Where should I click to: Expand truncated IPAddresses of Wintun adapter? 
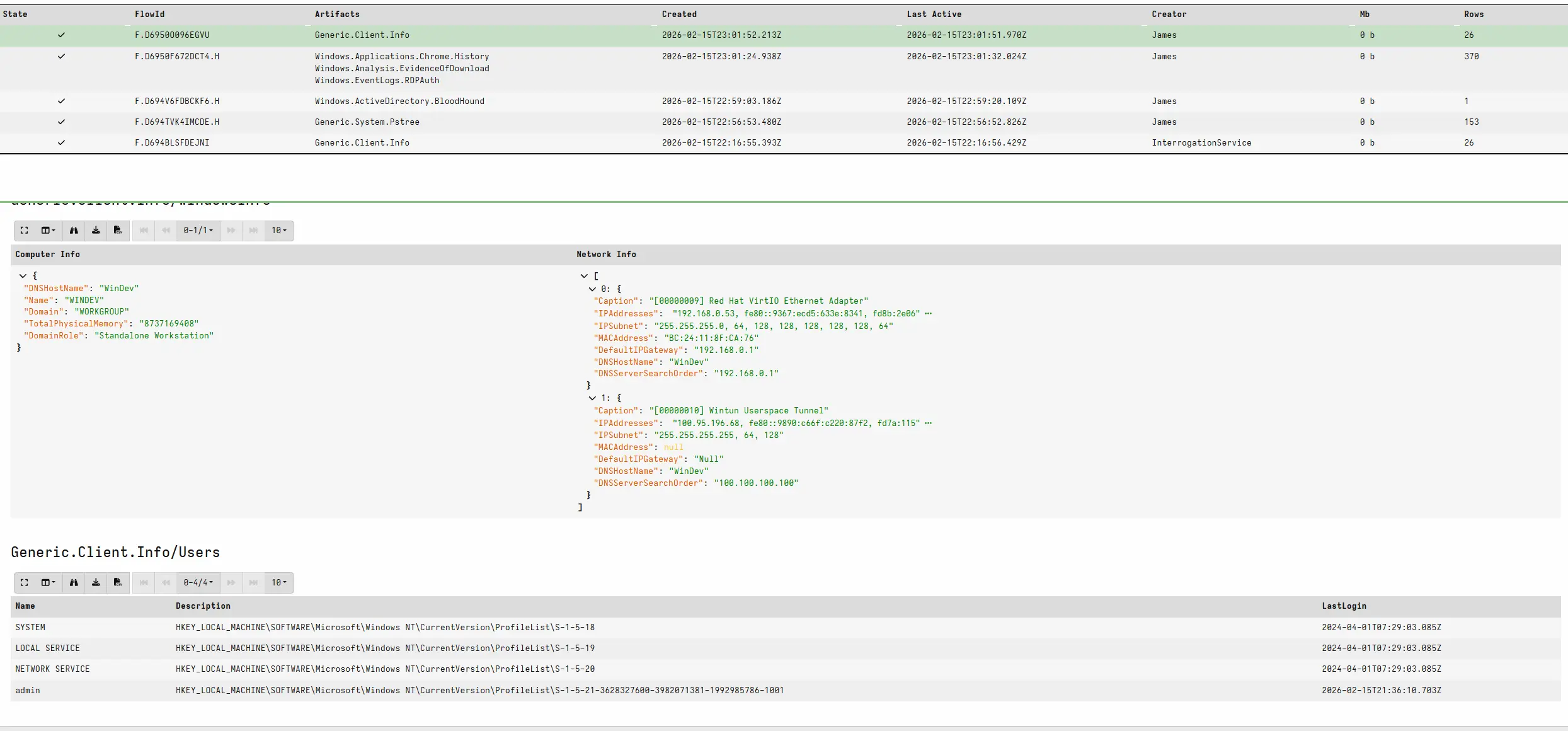929,423
